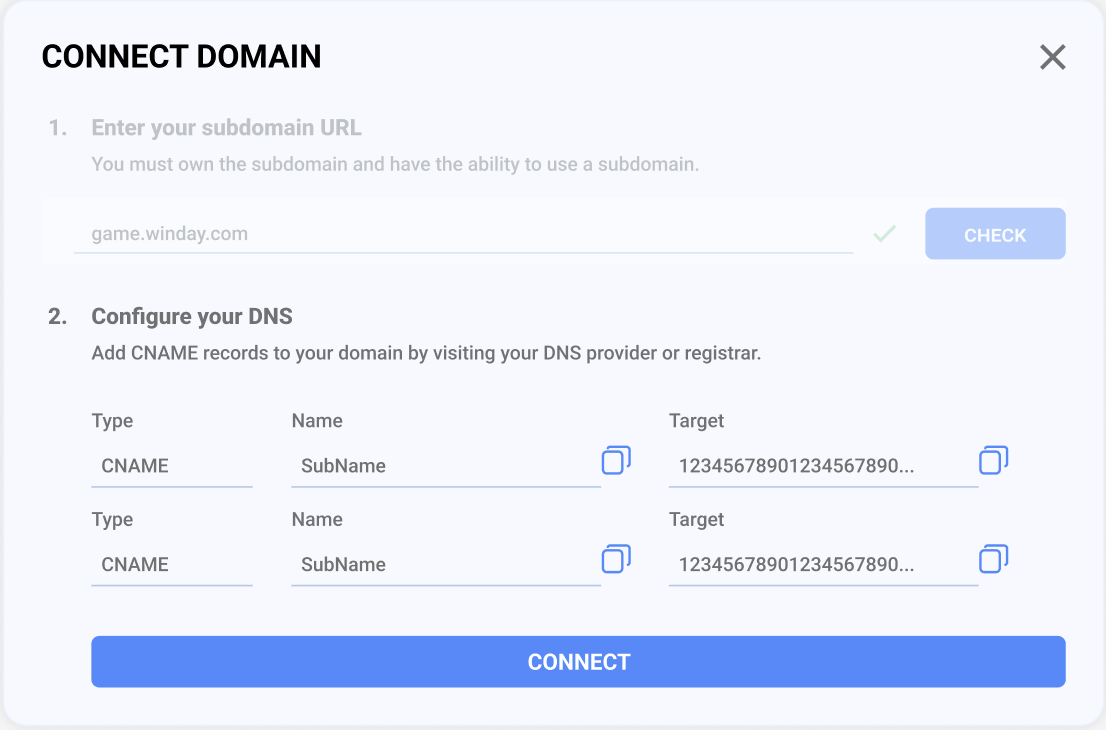Select the first row CNAME type field

click(x=172, y=466)
